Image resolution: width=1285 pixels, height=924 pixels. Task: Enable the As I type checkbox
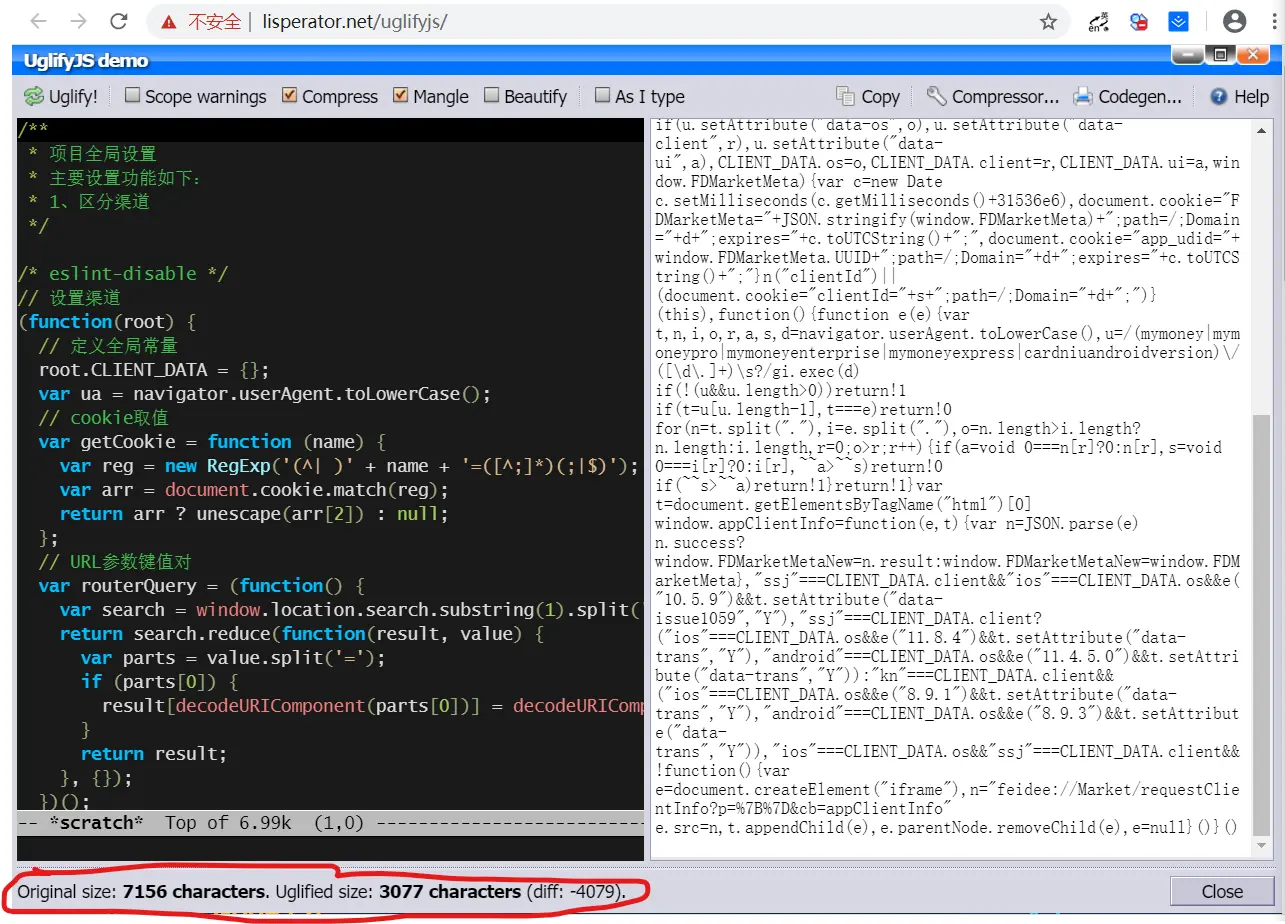[602, 95]
